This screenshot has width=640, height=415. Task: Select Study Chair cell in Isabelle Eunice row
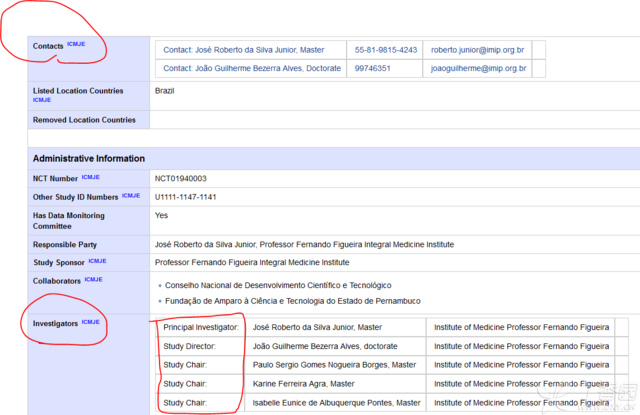[201, 403]
